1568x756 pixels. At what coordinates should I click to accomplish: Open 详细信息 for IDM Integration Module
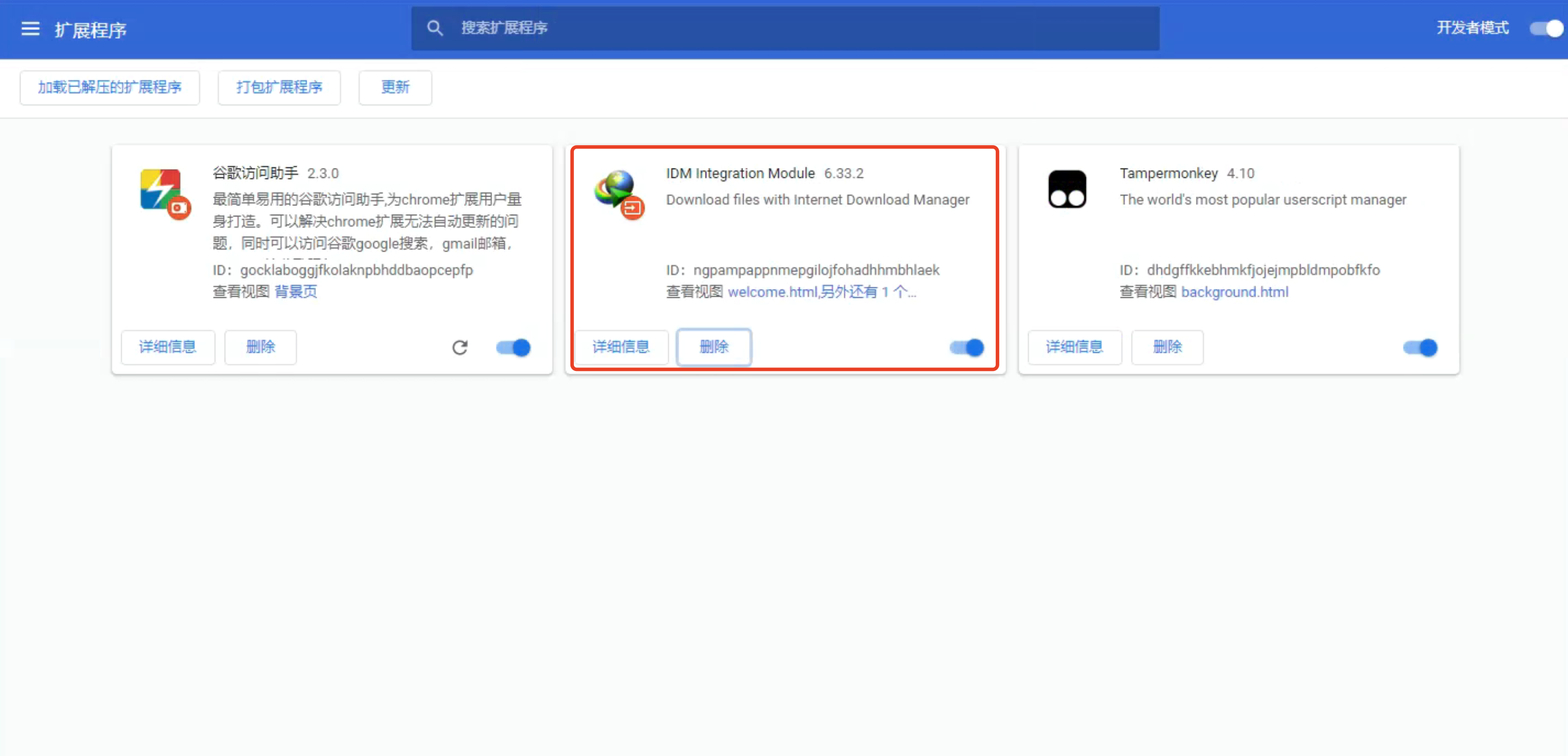pos(621,347)
